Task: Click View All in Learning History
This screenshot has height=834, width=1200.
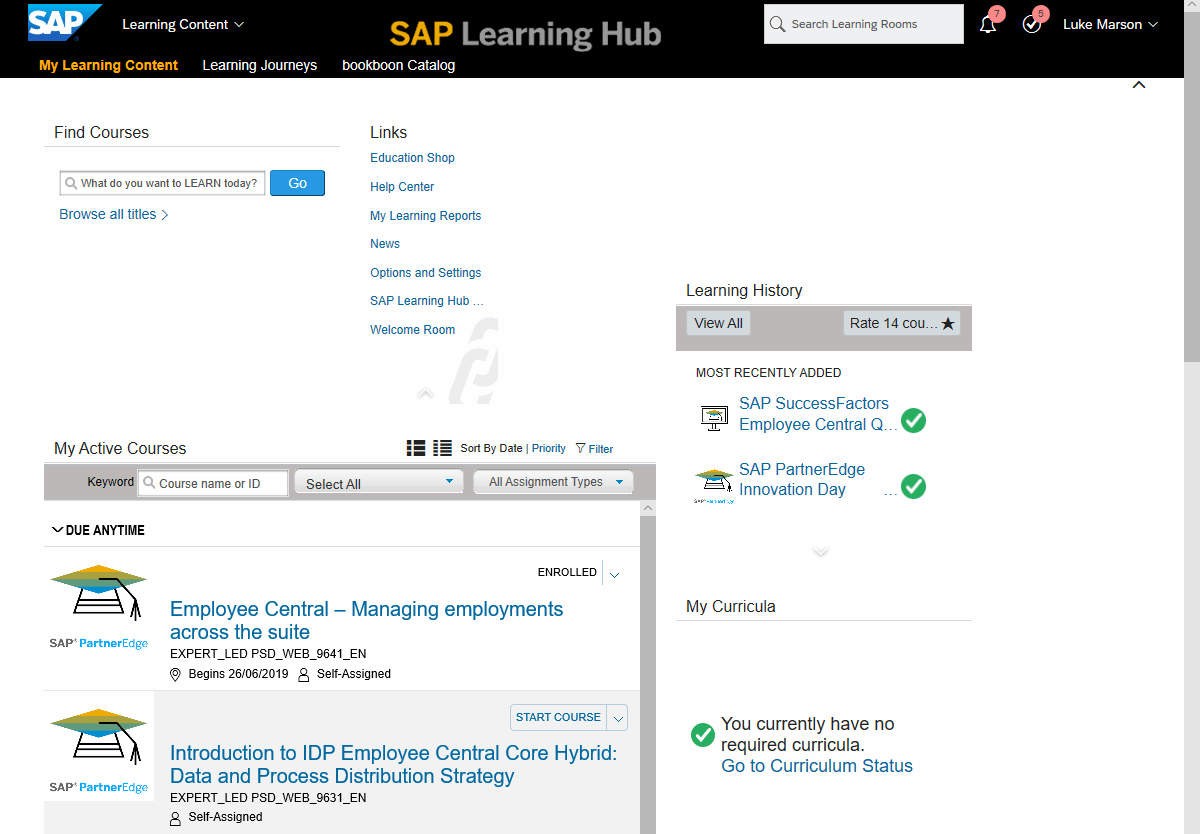Action: 717,323
